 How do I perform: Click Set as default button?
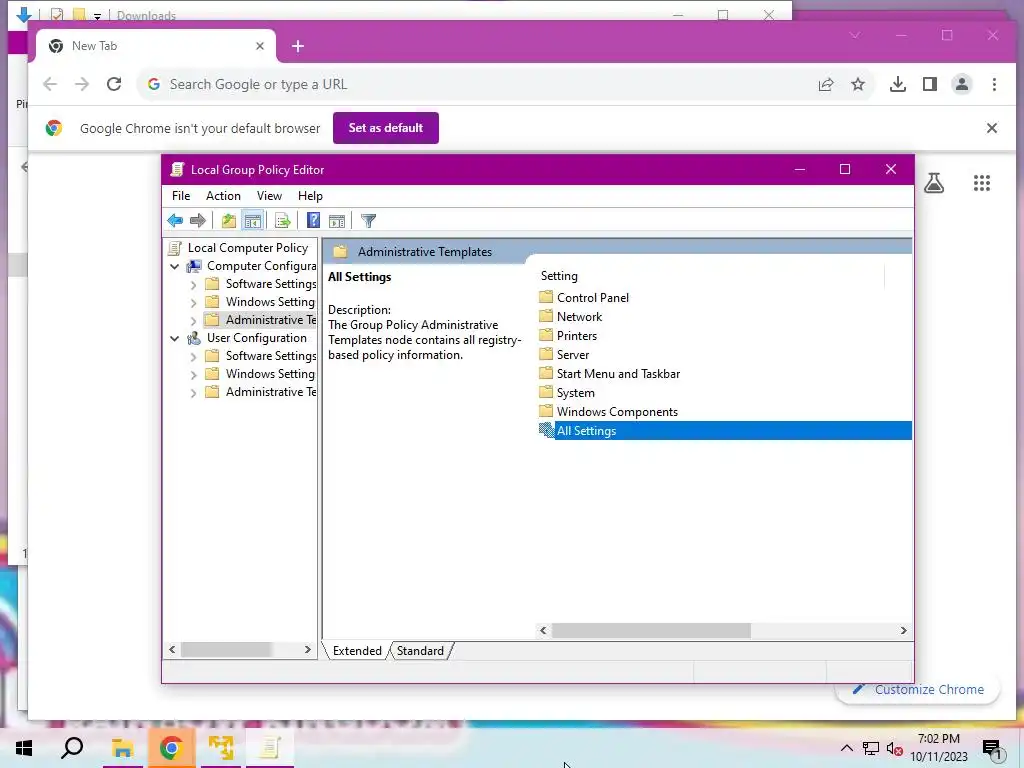[386, 128]
